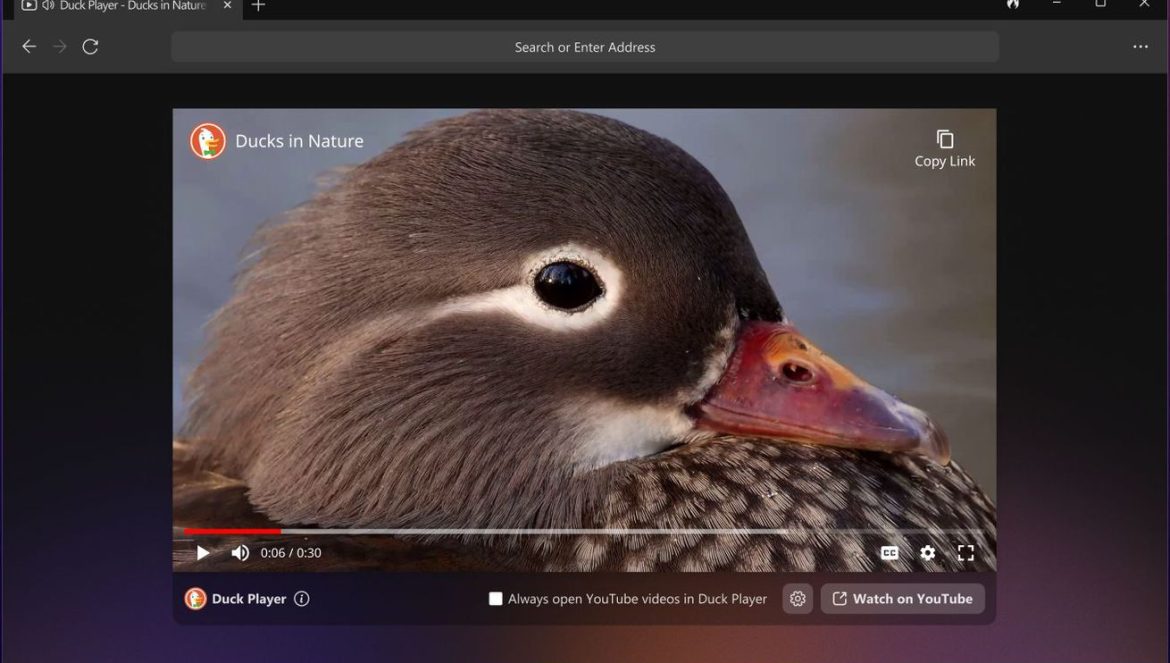The image size is (1170, 663).
Task: Click Watch on YouTube button
Action: 902,598
